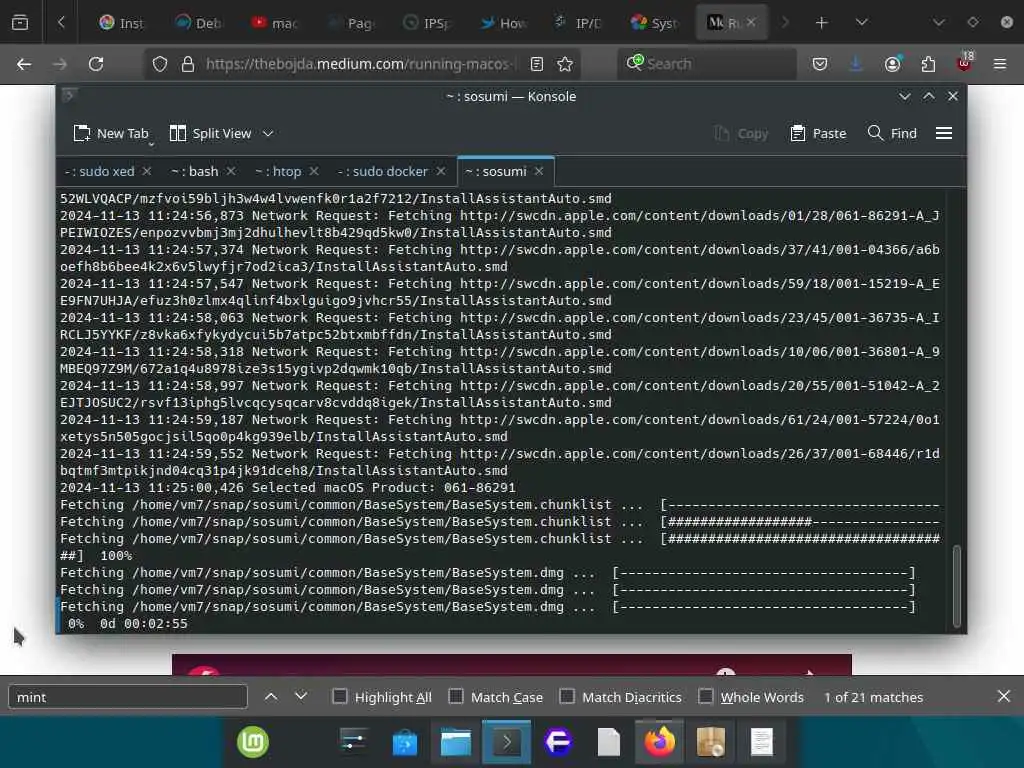Open package box taskbar icon

(711, 743)
